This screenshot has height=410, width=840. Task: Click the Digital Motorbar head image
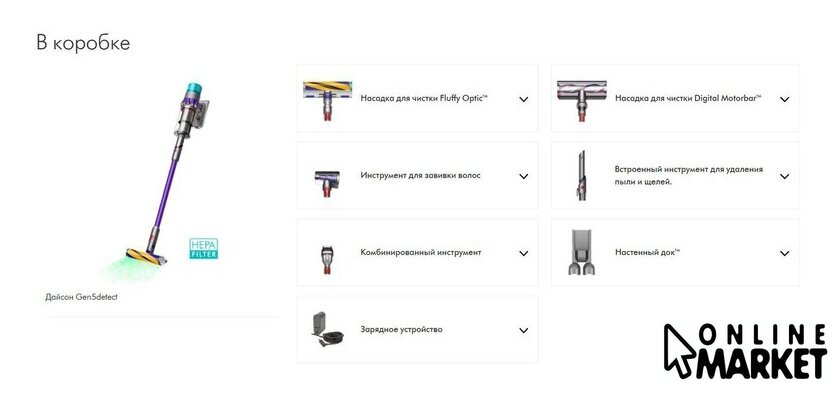pos(581,100)
